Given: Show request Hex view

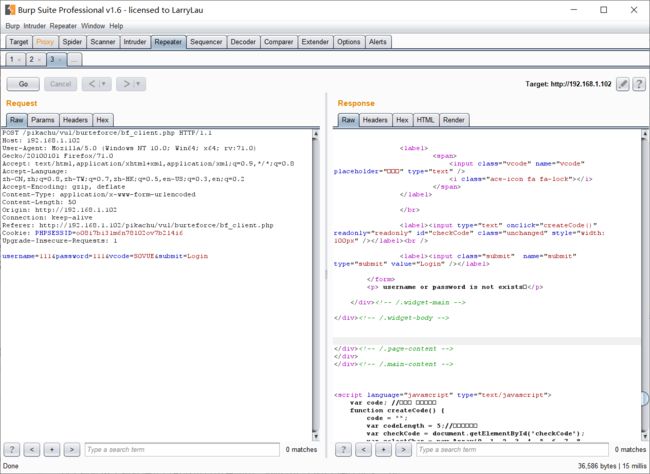Looking at the screenshot, I should click(102, 120).
